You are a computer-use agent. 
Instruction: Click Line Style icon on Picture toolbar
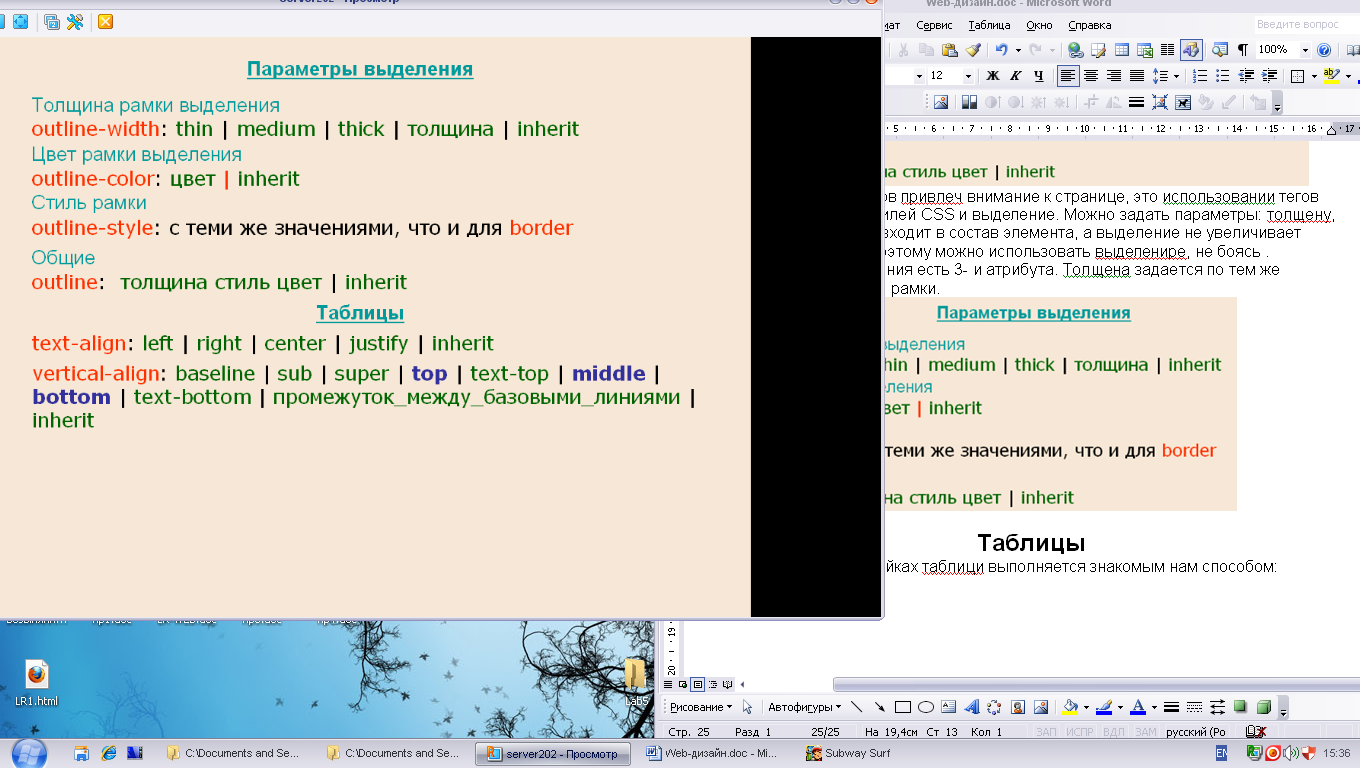point(1136,102)
